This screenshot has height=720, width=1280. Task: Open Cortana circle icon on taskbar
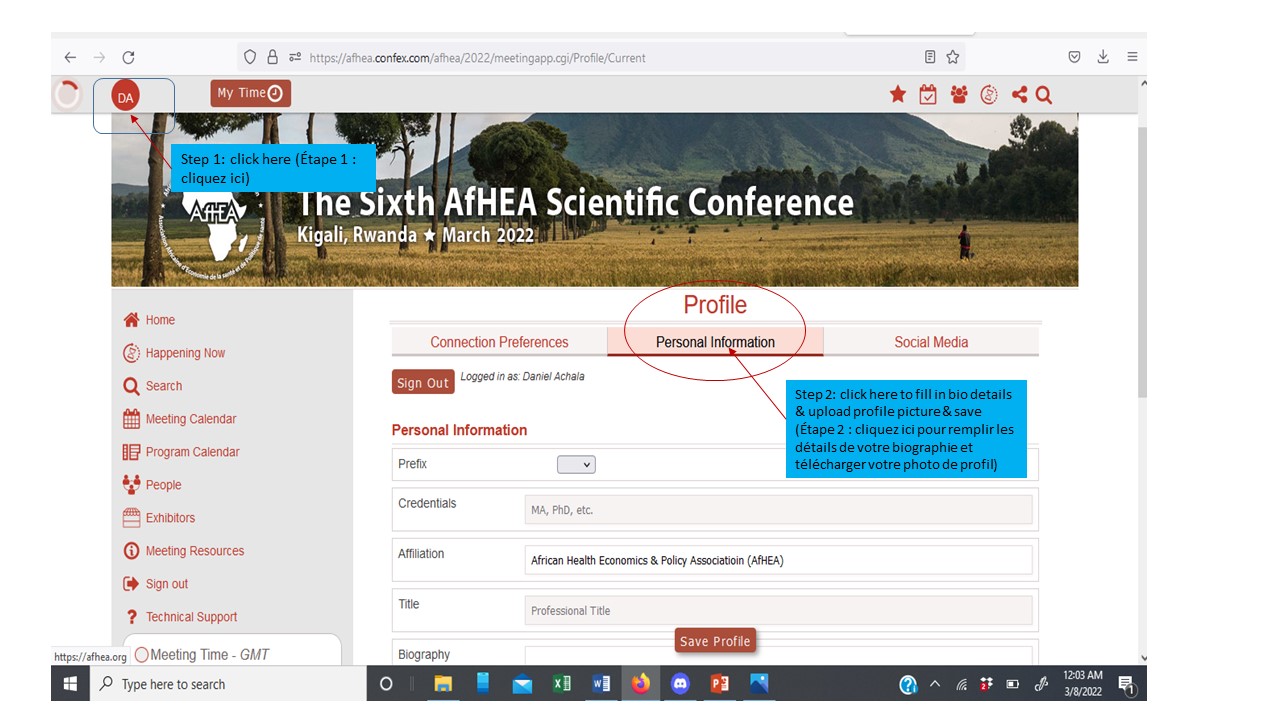point(386,684)
